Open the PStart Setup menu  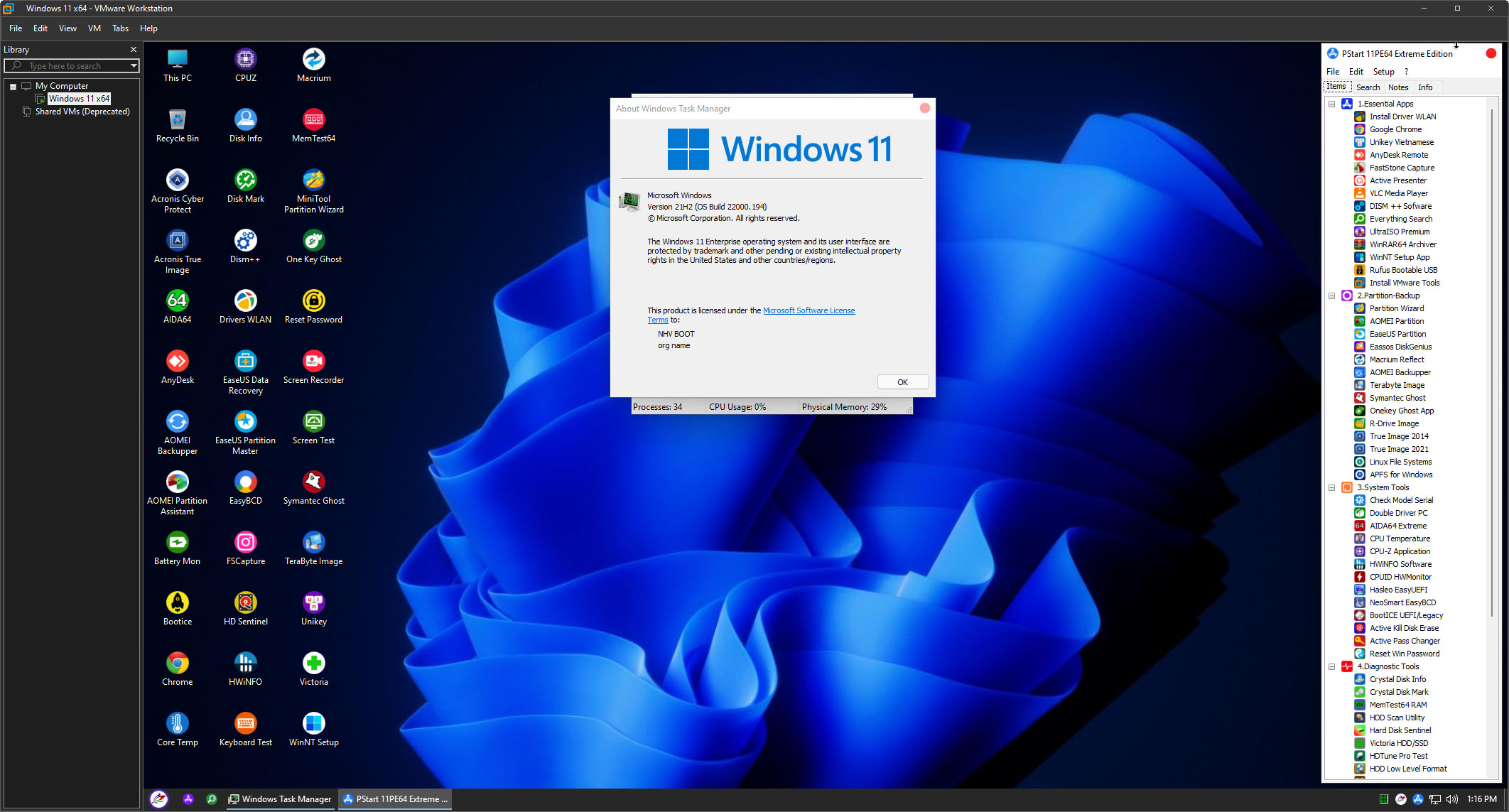coord(1383,72)
